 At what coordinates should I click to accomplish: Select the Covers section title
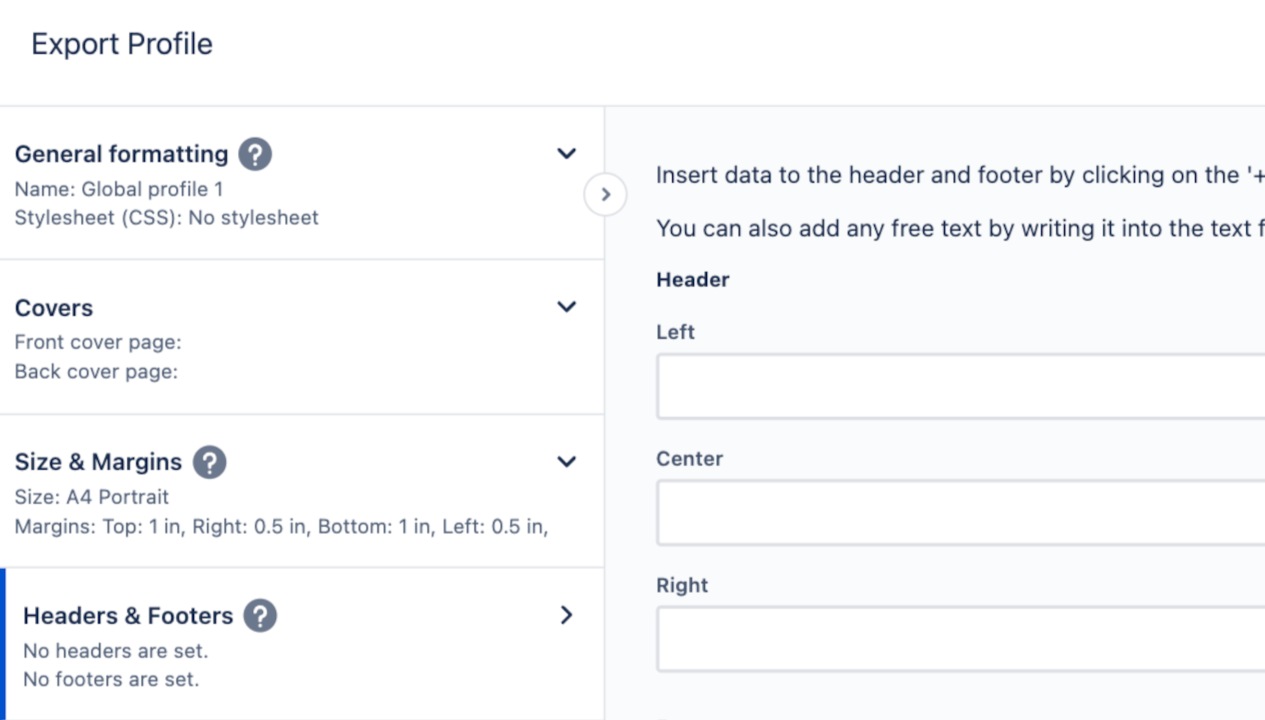point(54,308)
